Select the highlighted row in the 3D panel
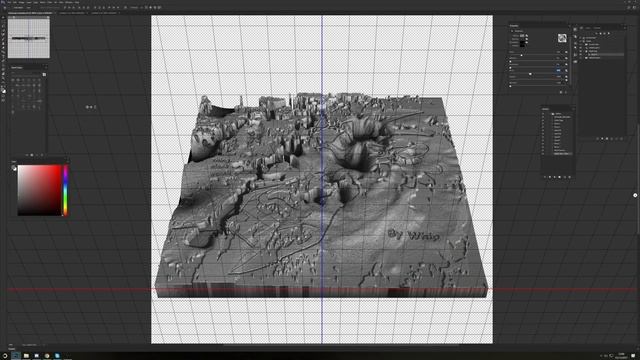The height and width of the screenshot is (360, 640). [x=602, y=54]
